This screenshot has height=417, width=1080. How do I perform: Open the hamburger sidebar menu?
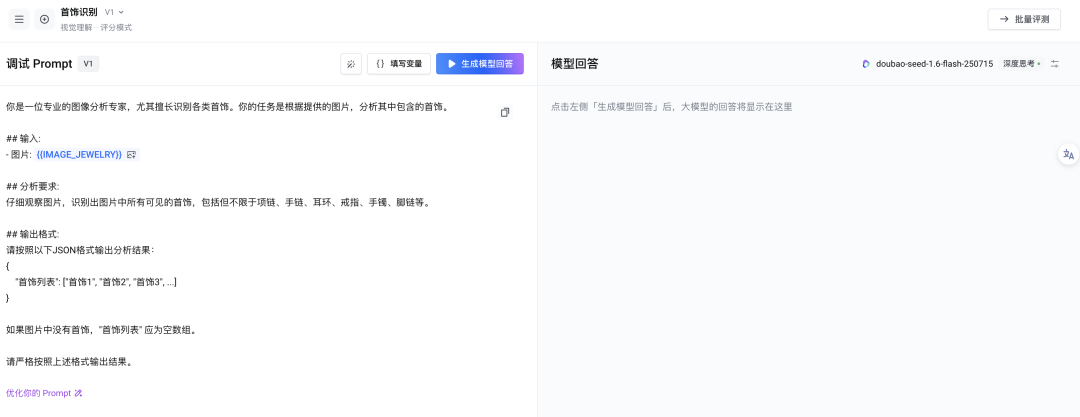(x=19, y=19)
